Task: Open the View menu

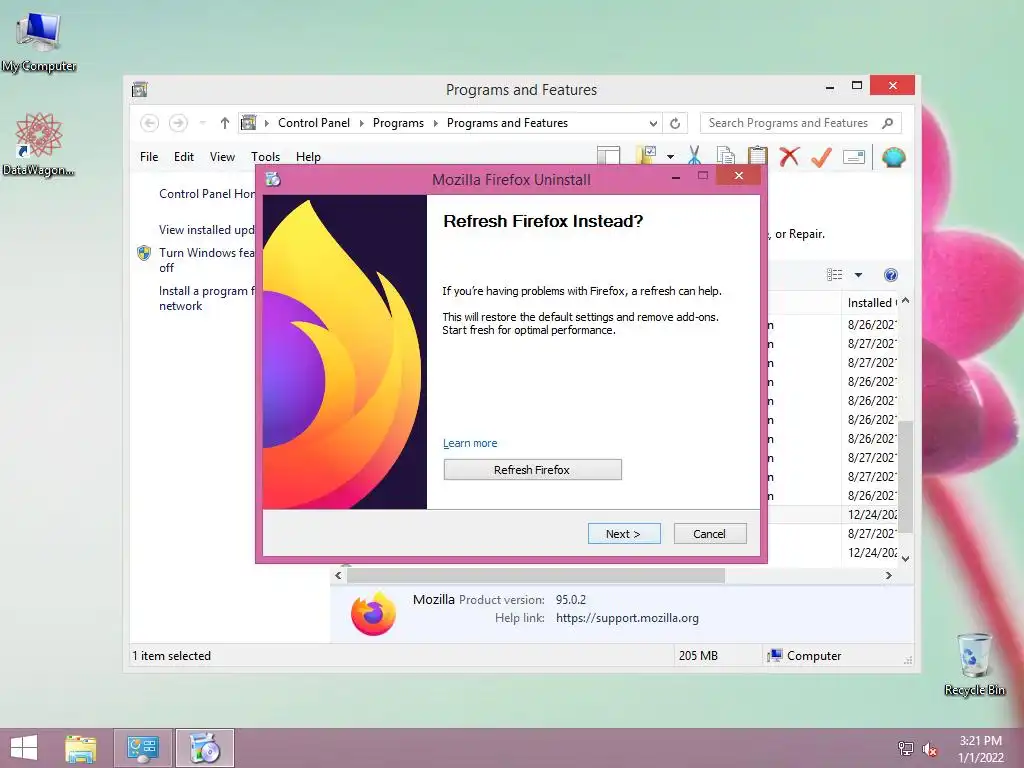Action: (222, 157)
